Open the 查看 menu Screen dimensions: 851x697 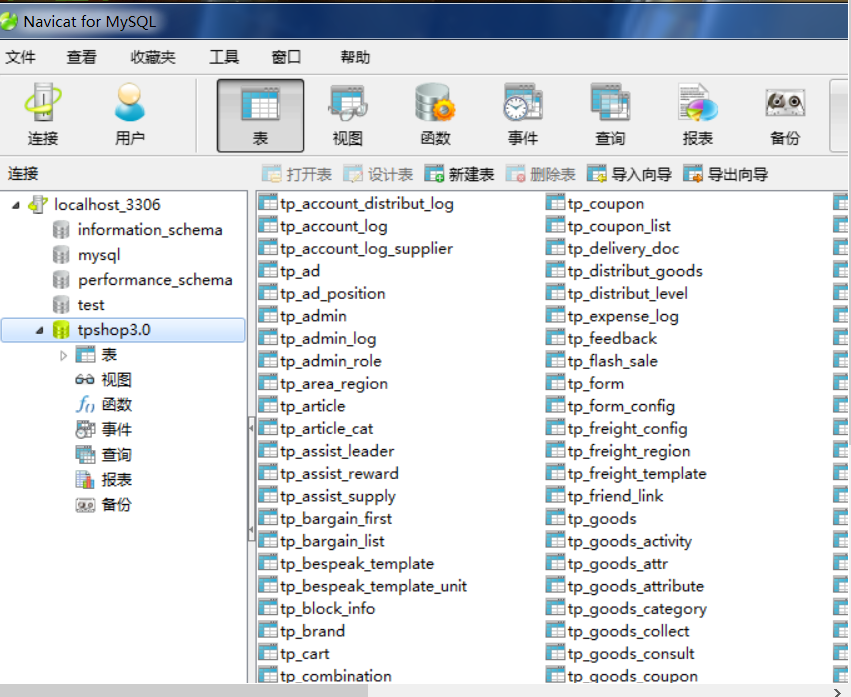pyautogui.click(x=81, y=57)
